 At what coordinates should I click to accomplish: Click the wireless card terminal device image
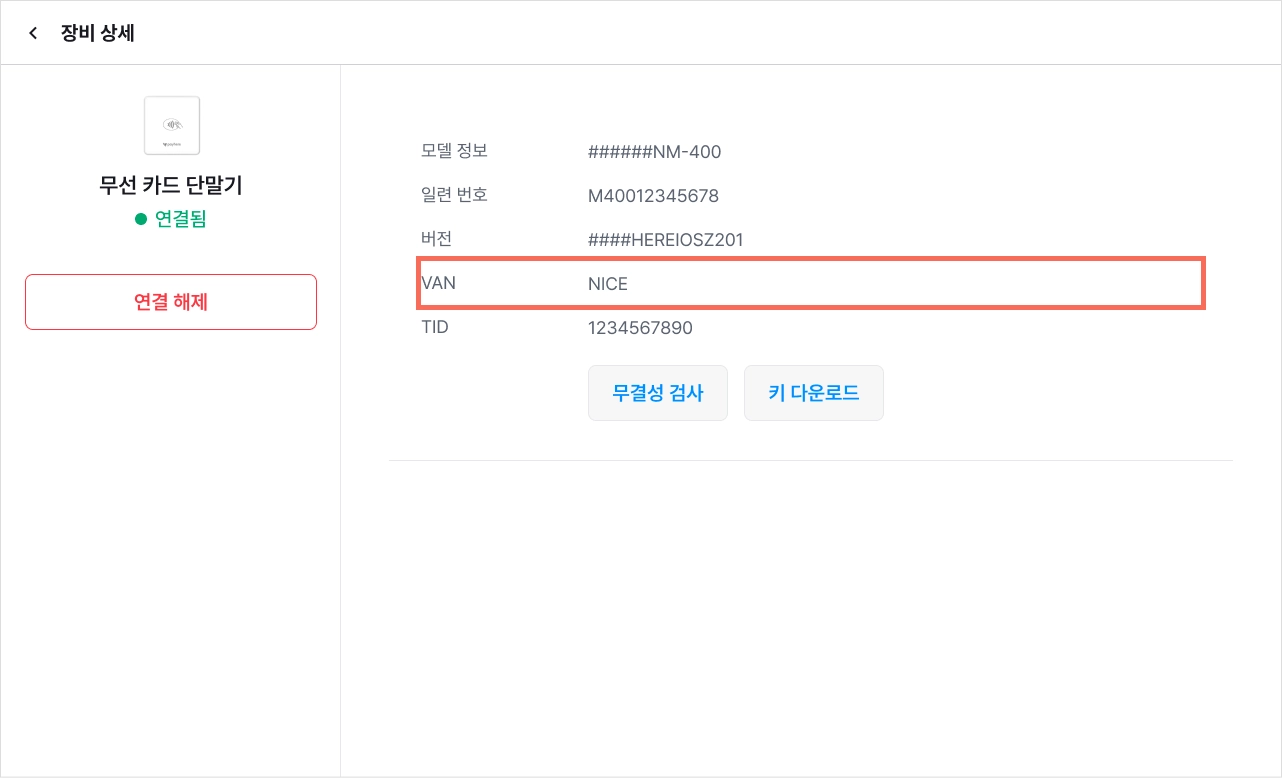coord(172,125)
